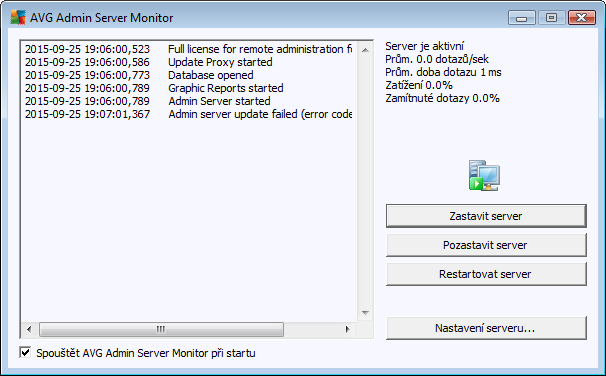This screenshot has width=606, height=376.
Task: Click the 'Zatížení 0.0%' load value
Action: [419, 85]
